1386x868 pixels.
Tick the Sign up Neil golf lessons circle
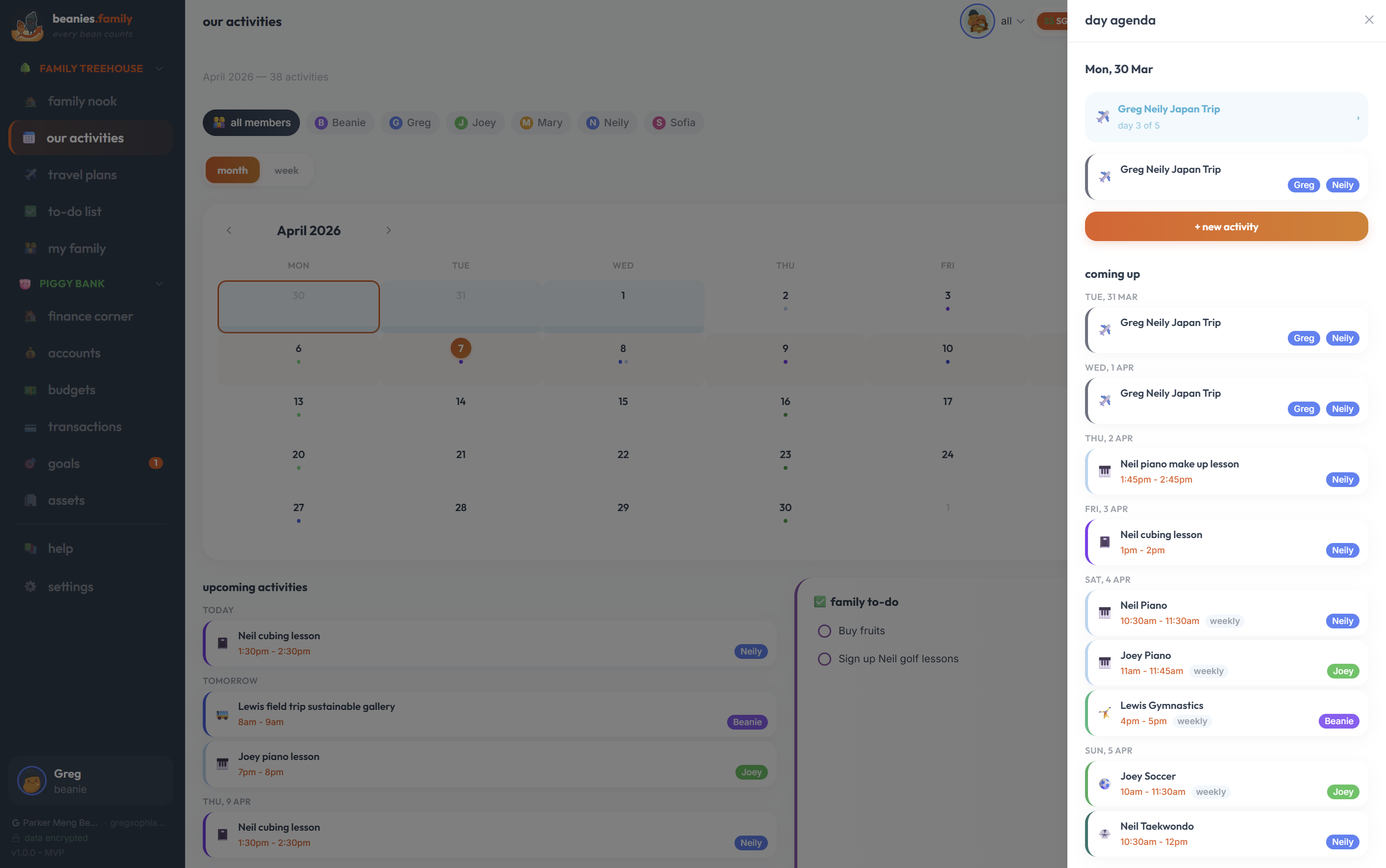point(824,659)
